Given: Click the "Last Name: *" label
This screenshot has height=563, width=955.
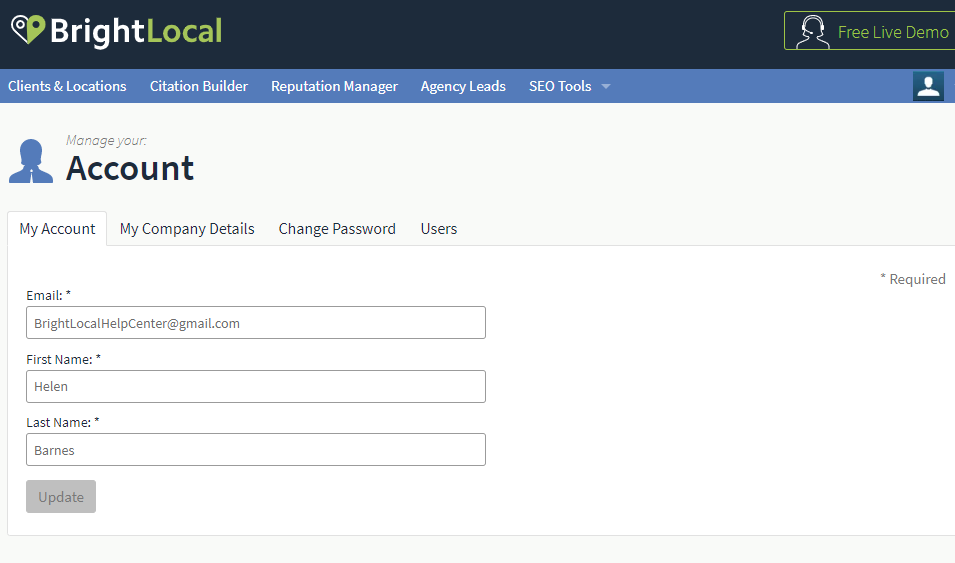Looking at the screenshot, I should coord(63,422).
